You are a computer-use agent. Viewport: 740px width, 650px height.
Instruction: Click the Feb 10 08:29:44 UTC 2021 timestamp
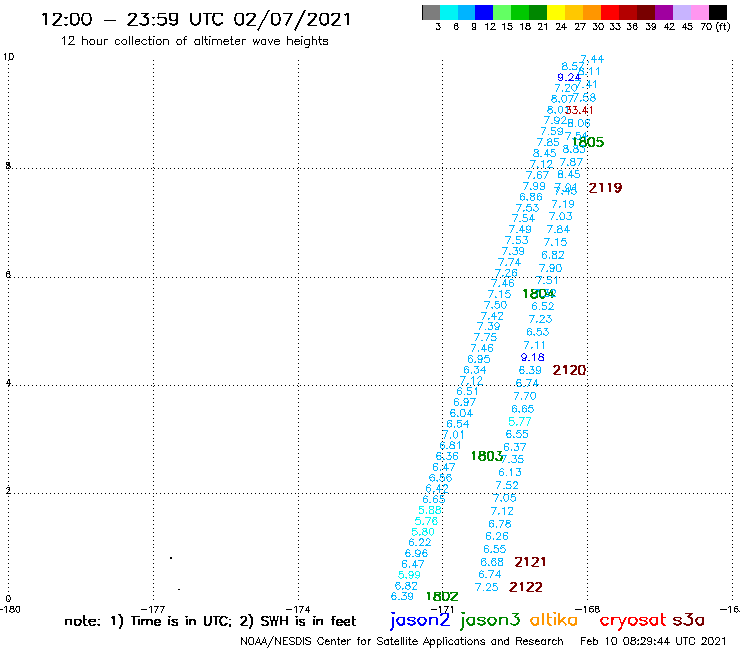(x=653, y=642)
